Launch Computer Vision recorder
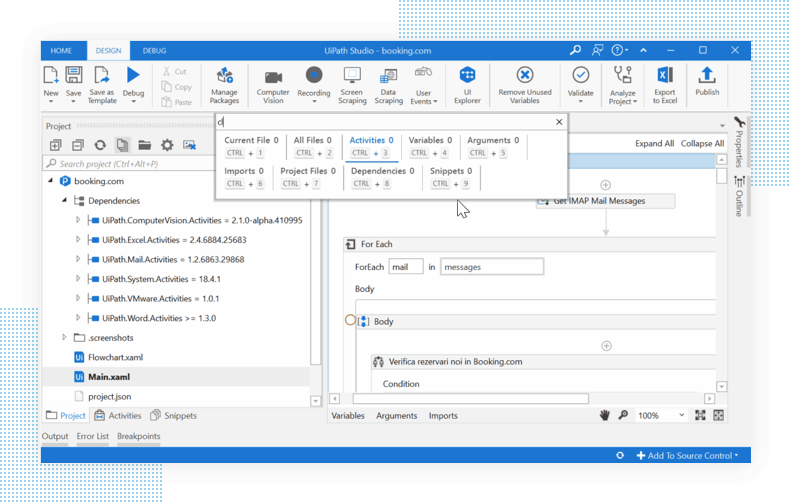Screen dimensions: 789x502 [273, 87]
